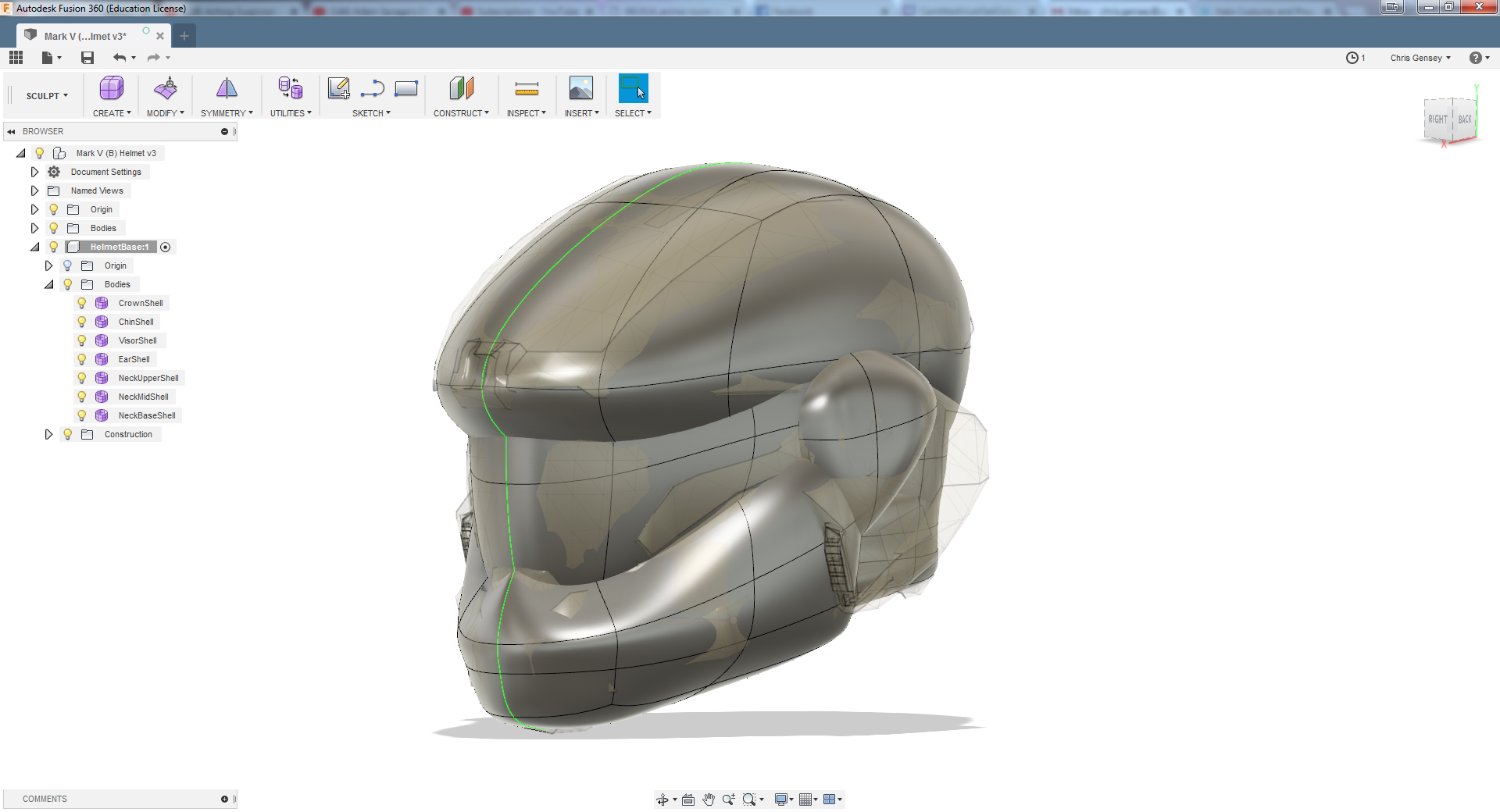Toggle the HelmetBase:1 activate radio button
1500x812 pixels.
point(166,247)
